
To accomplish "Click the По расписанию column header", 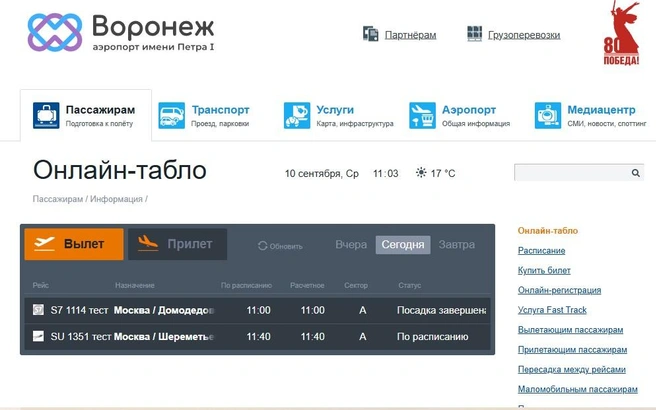I will 246,285.
